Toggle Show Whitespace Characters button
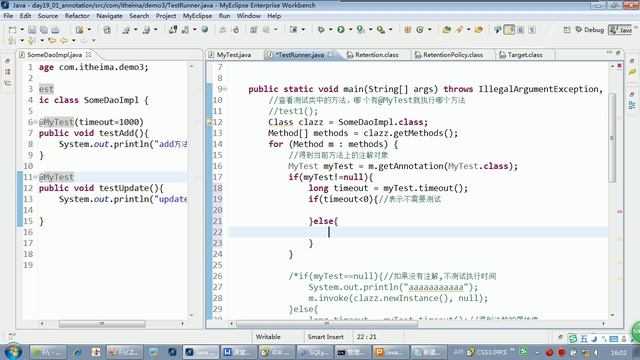This screenshot has width=640, height=360. 532,30
